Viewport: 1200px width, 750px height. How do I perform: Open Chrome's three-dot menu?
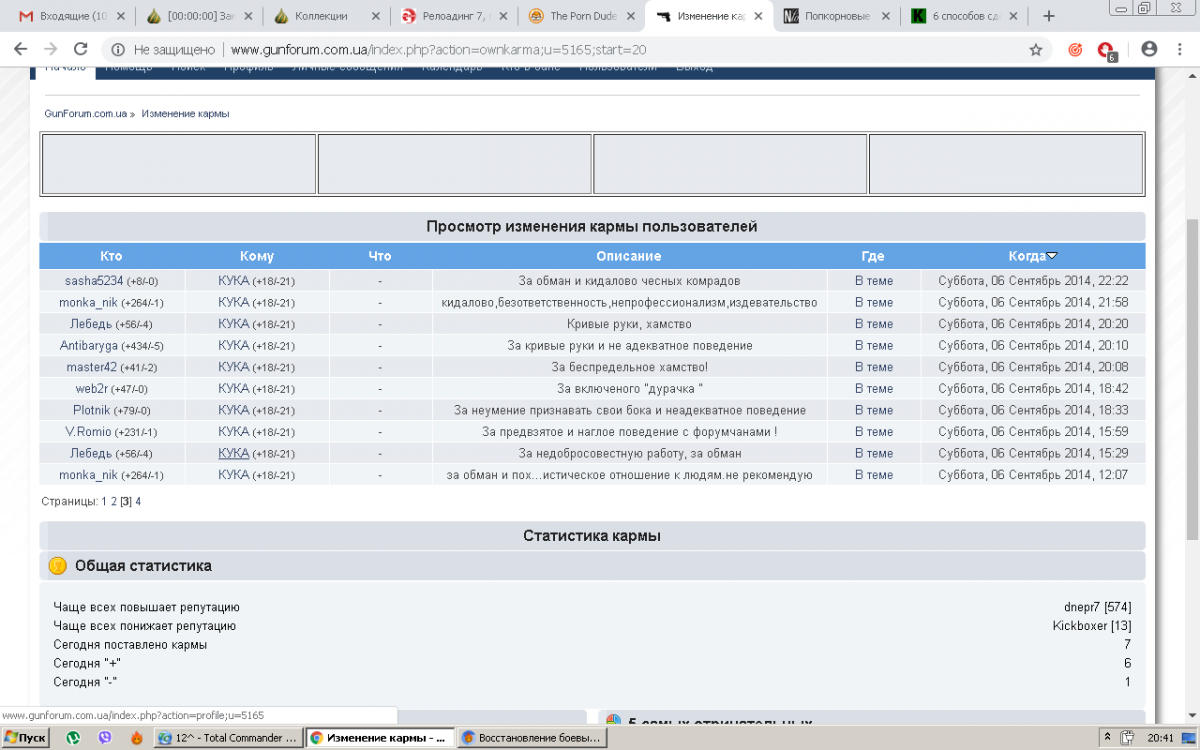click(1180, 49)
